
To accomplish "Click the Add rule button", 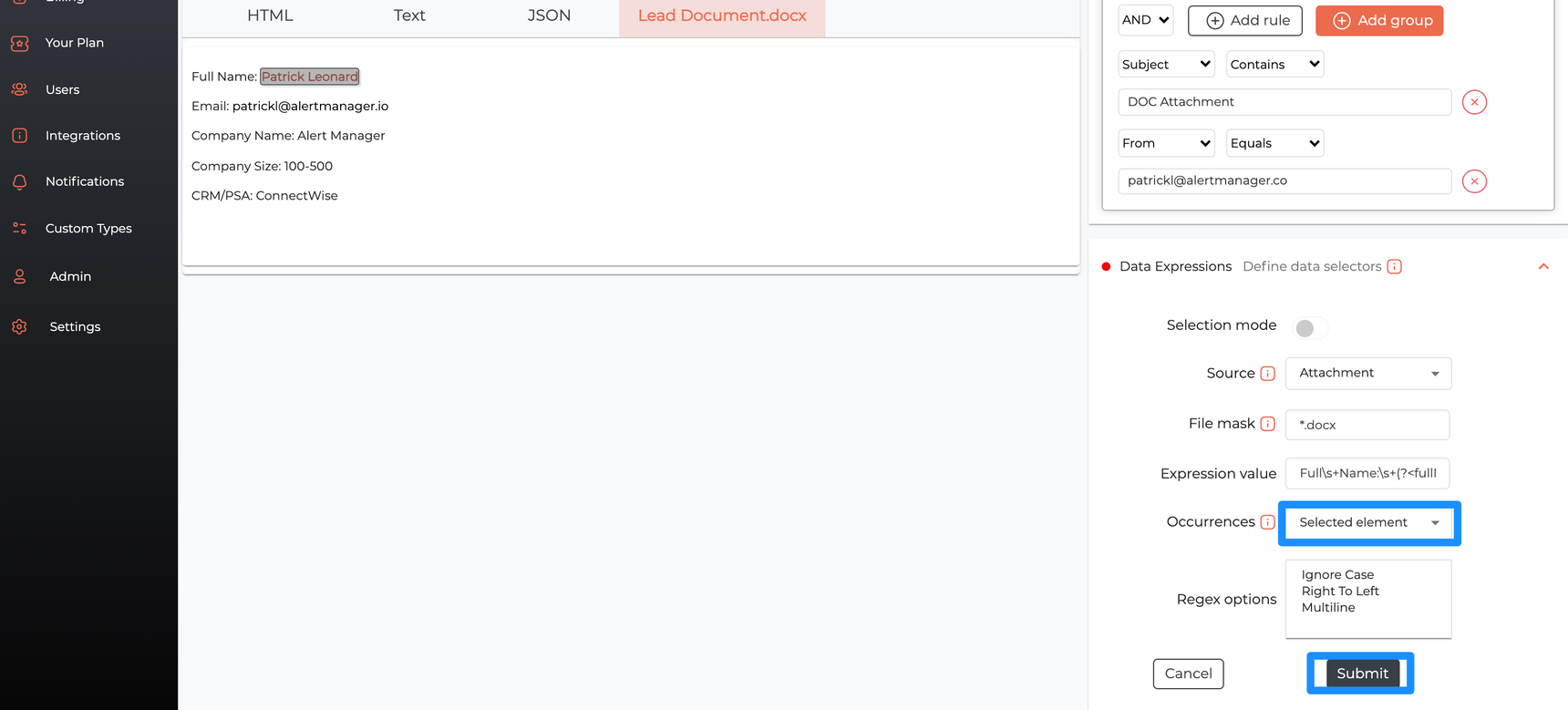I will (x=1245, y=20).
